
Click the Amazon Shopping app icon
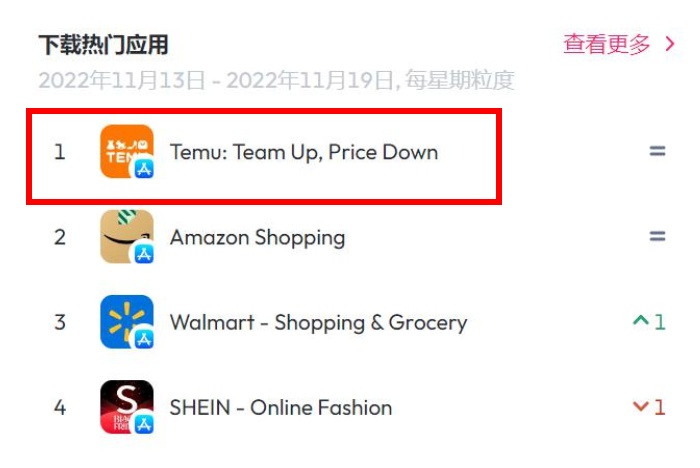(x=127, y=237)
